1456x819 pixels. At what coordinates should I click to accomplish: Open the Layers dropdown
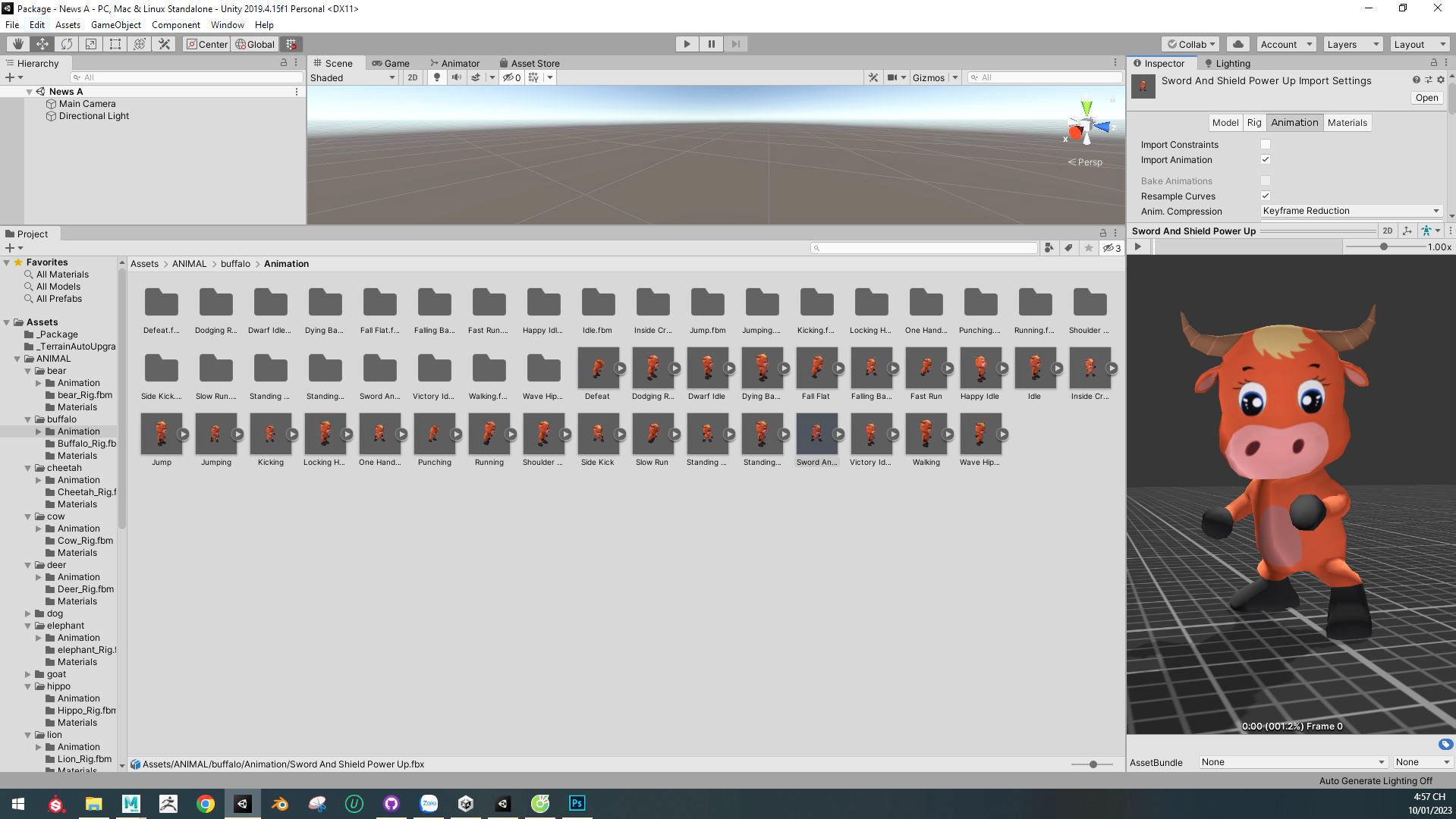(1353, 44)
